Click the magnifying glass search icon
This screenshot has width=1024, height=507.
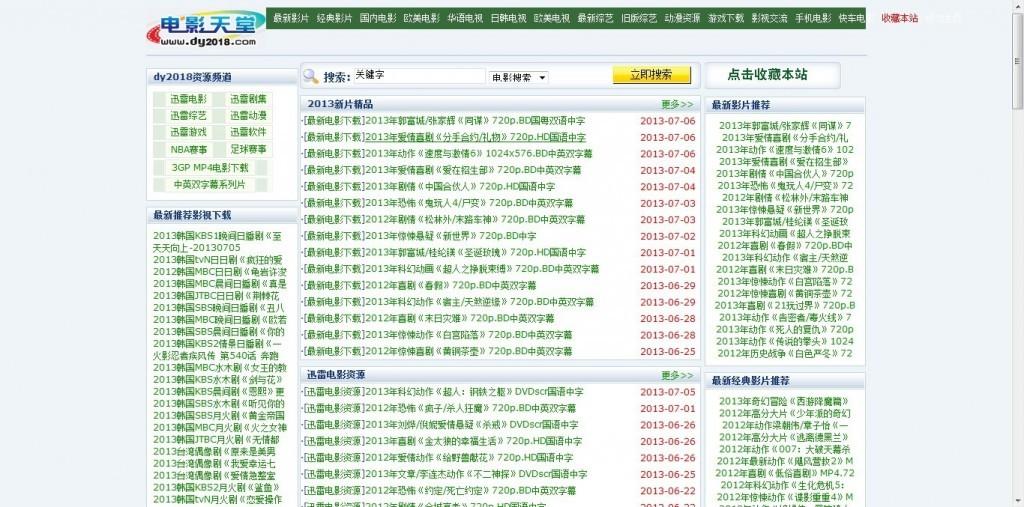(312, 76)
